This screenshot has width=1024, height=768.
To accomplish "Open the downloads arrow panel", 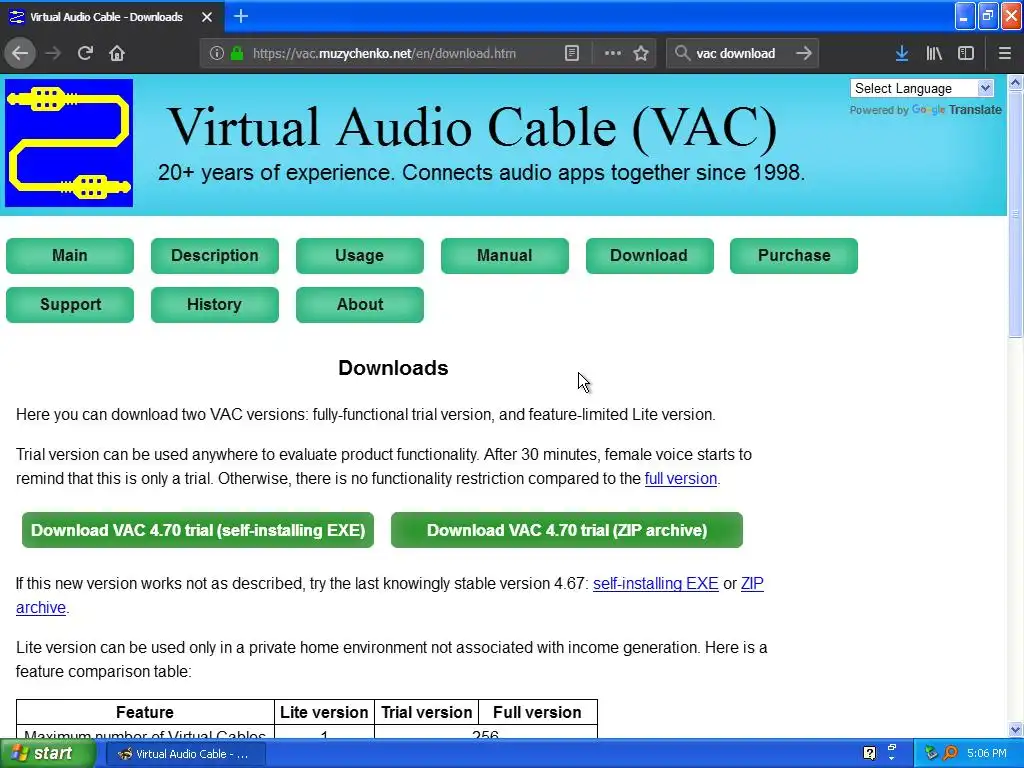I will (902, 54).
